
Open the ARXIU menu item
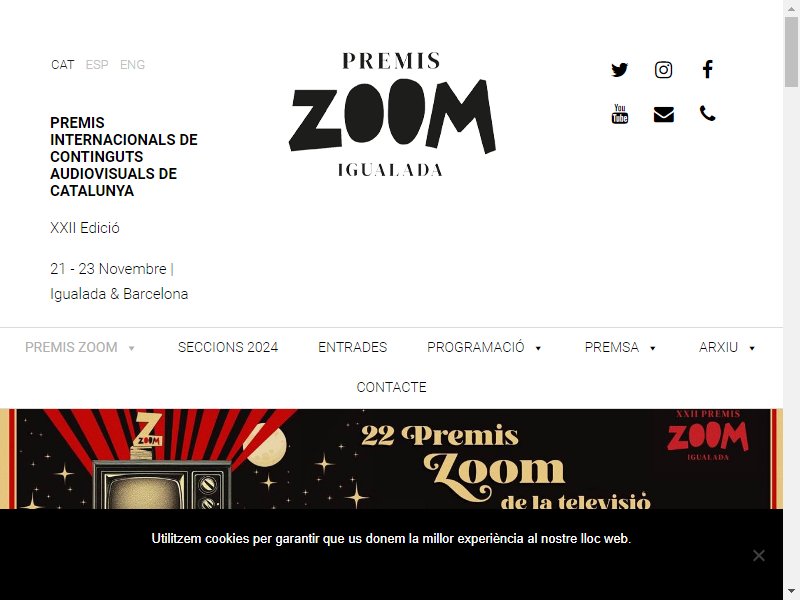coord(718,347)
